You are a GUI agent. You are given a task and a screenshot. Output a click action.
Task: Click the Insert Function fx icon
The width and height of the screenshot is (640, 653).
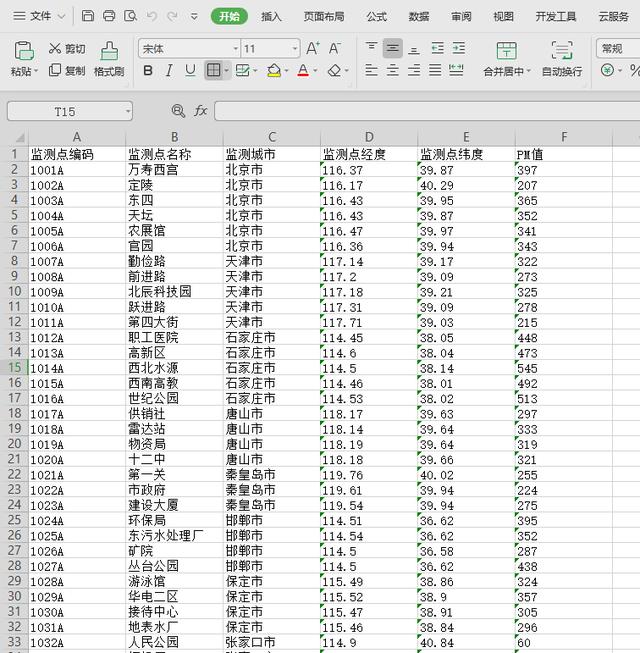click(x=201, y=111)
